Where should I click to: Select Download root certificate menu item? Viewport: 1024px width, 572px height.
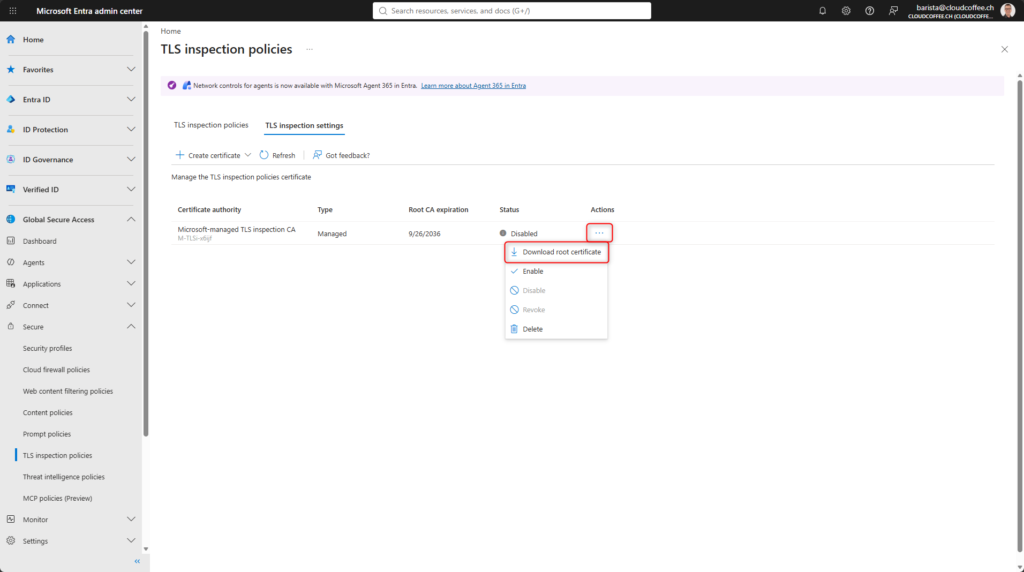[x=556, y=252]
